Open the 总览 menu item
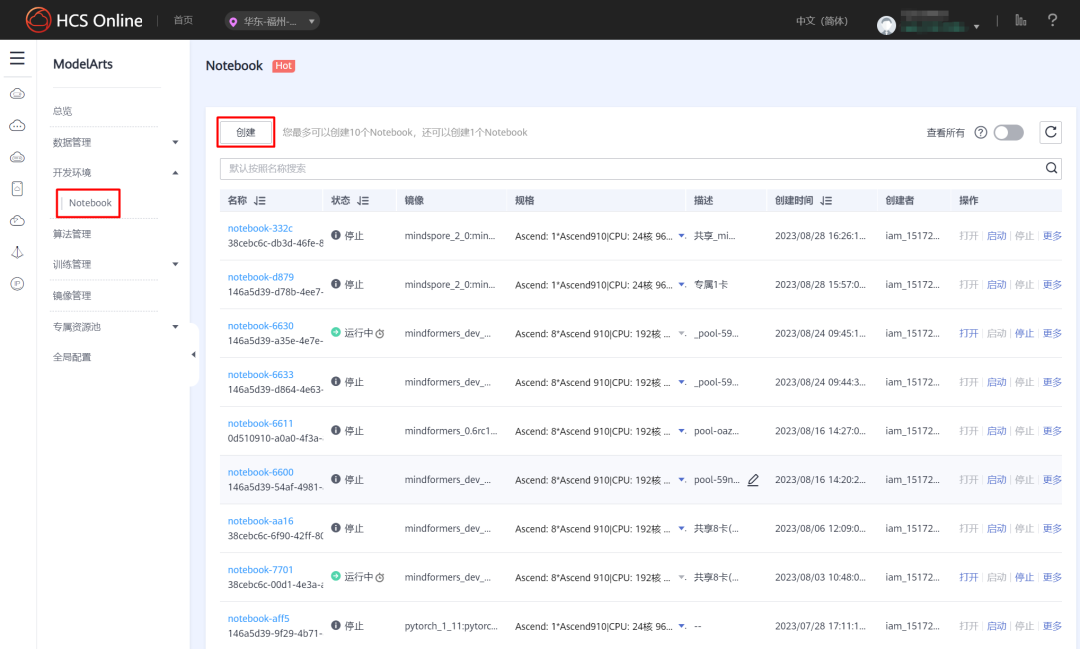The width and height of the screenshot is (1080, 649). (x=63, y=111)
